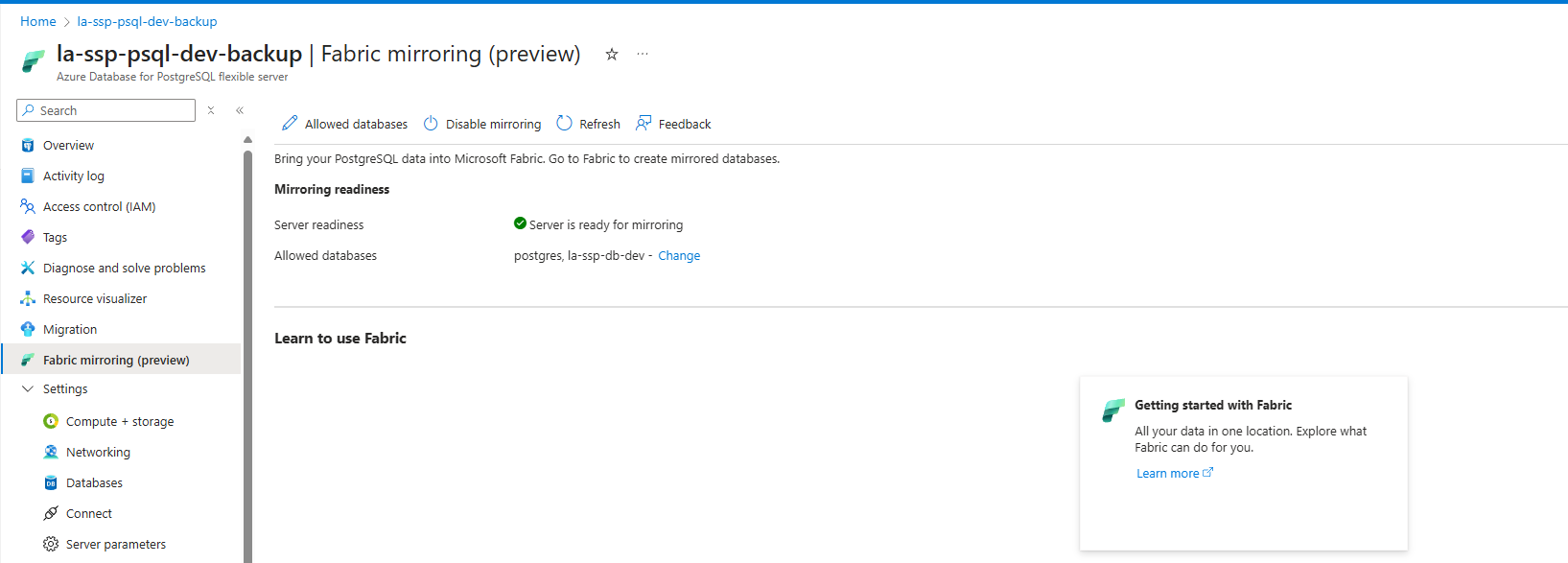Collapse the Settings section chevron
The width and height of the screenshot is (1568, 563).
(28, 389)
